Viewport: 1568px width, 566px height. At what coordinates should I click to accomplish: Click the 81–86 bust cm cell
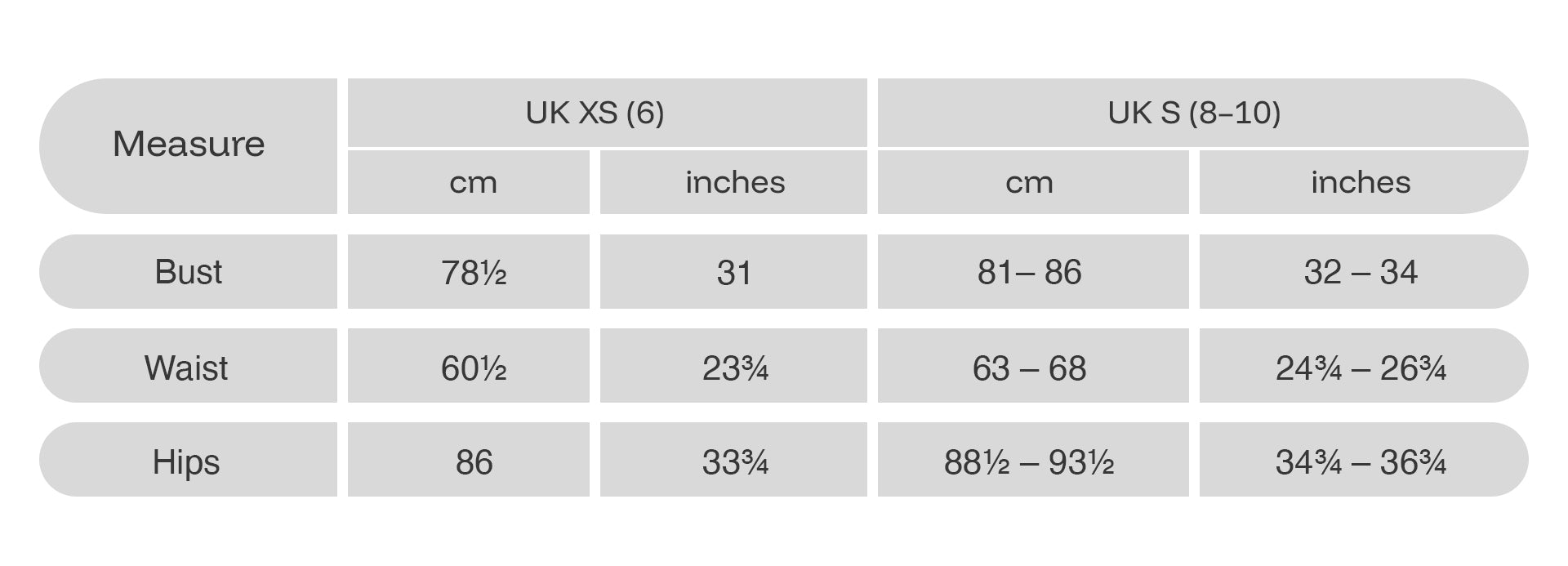1029,272
